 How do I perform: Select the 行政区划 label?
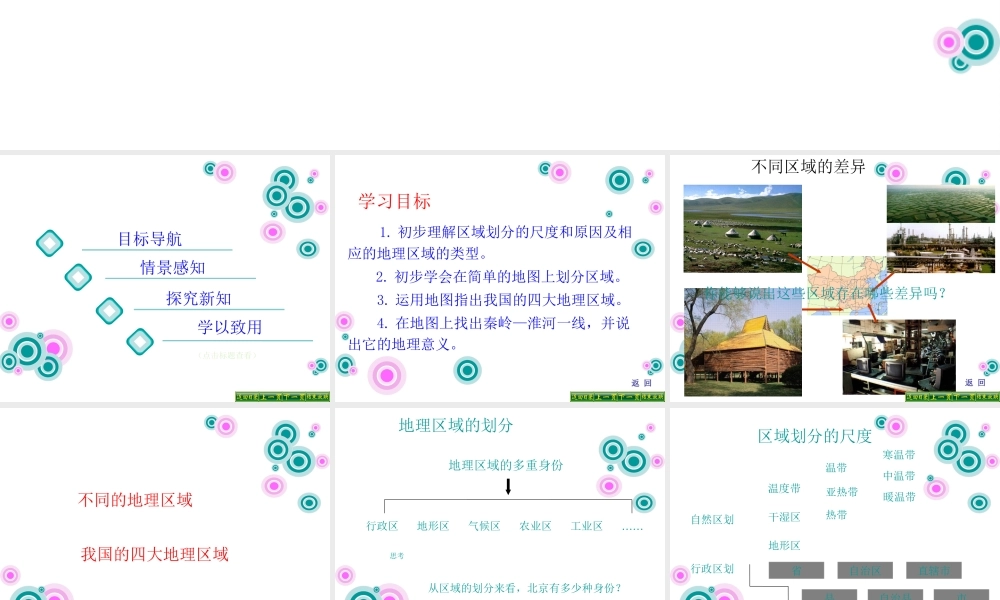[712, 568]
